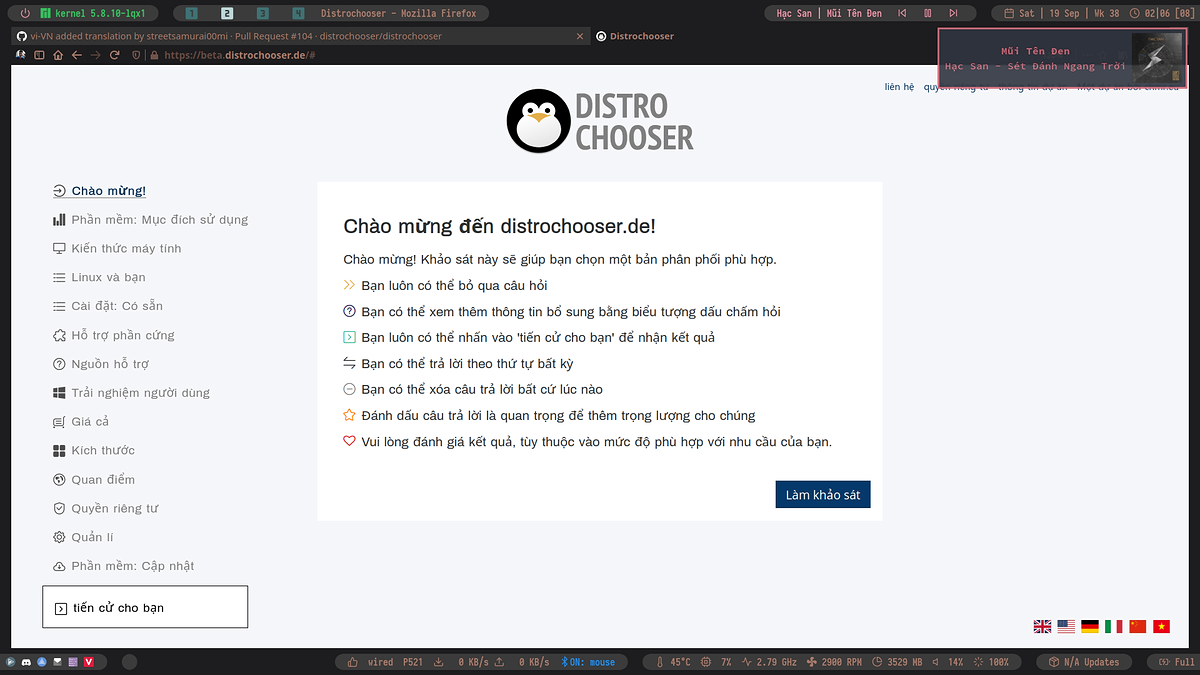Click the 3529 MB memory indicator
Viewport: 1200px width, 675px height.
896,662
